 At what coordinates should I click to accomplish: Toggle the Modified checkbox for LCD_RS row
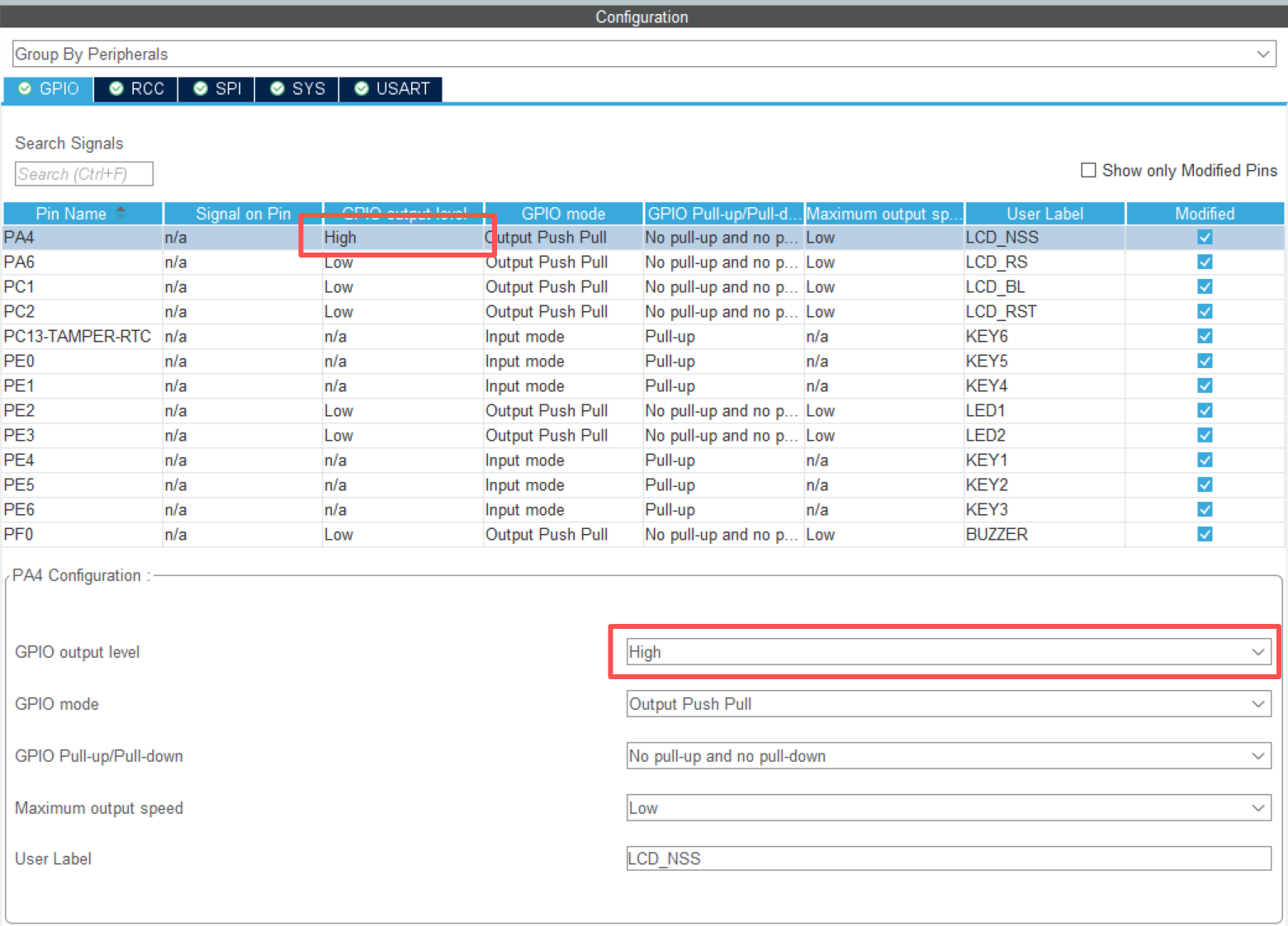pyautogui.click(x=1205, y=262)
